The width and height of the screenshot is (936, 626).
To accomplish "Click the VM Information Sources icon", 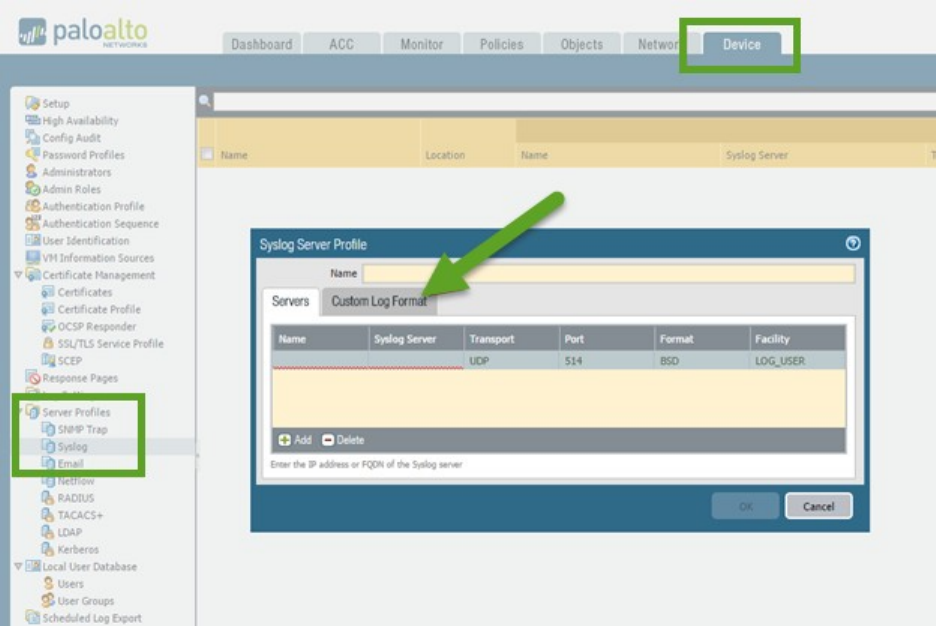I will point(32,258).
